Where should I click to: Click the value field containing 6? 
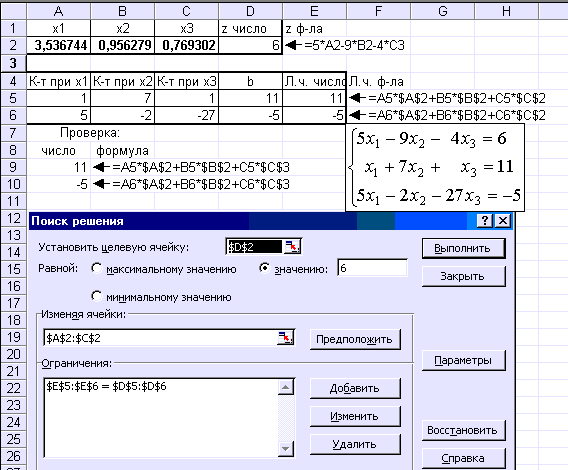[x=372, y=268]
